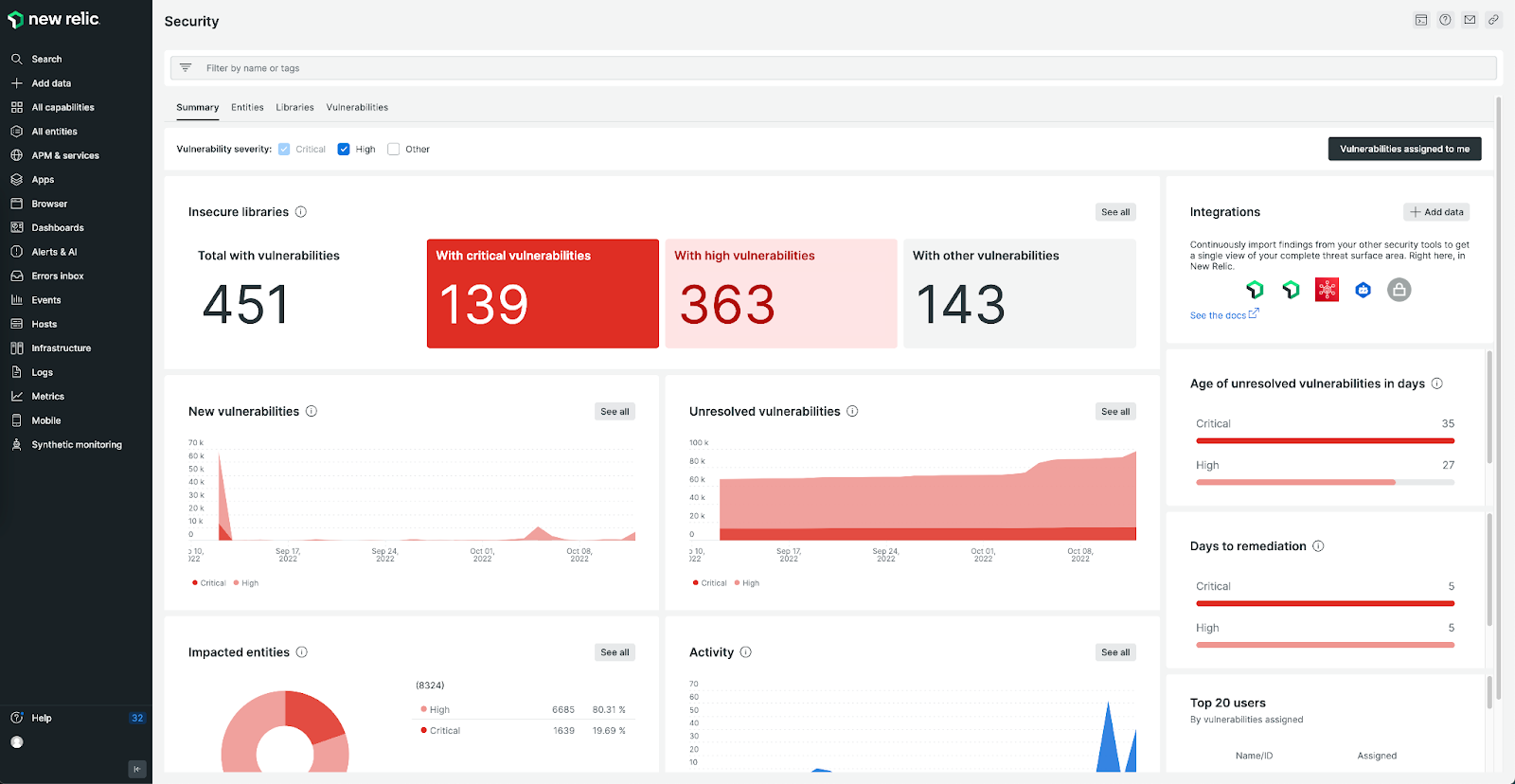
Task: Open Apps layers icon in sidebar
Action: tap(16, 179)
